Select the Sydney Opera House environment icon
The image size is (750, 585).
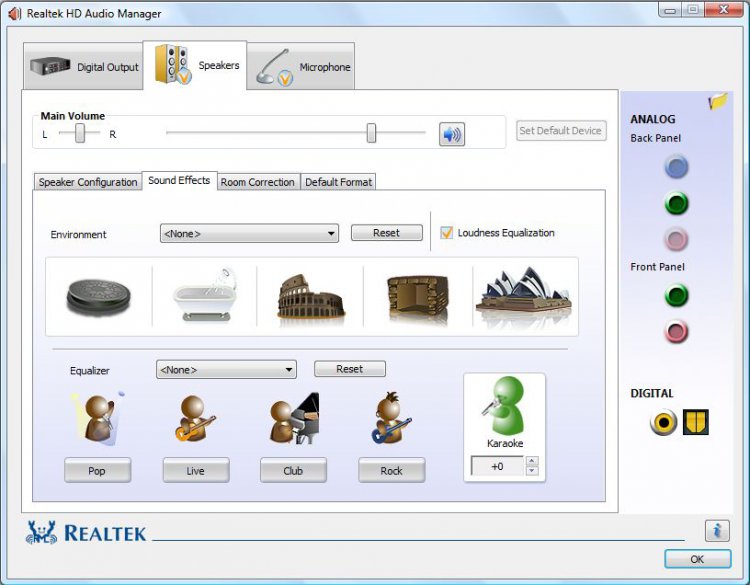(x=524, y=297)
